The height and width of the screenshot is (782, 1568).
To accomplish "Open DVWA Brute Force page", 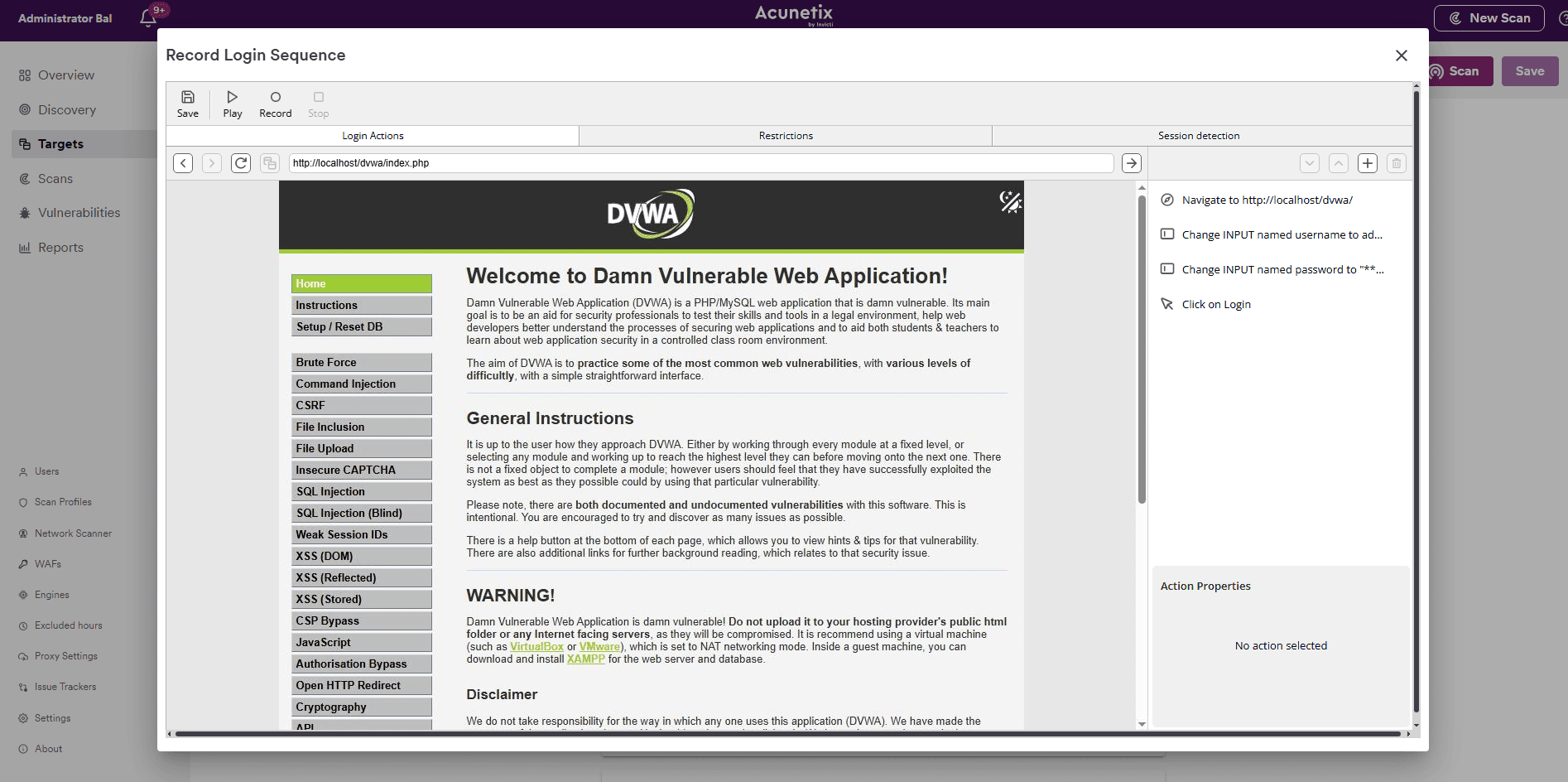I will pyautogui.click(x=362, y=362).
